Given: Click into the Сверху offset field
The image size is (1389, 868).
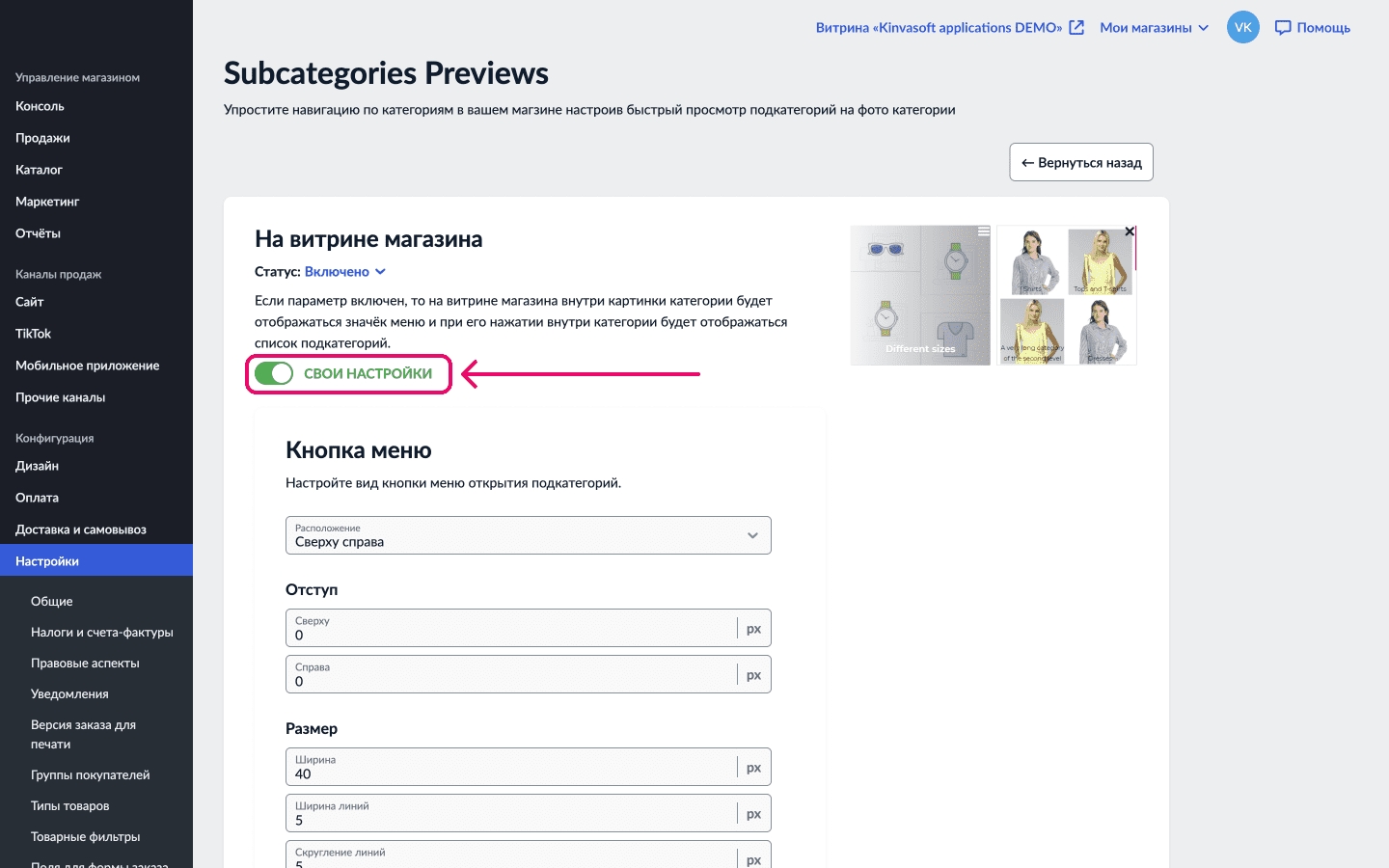Looking at the screenshot, I should click(x=511, y=634).
